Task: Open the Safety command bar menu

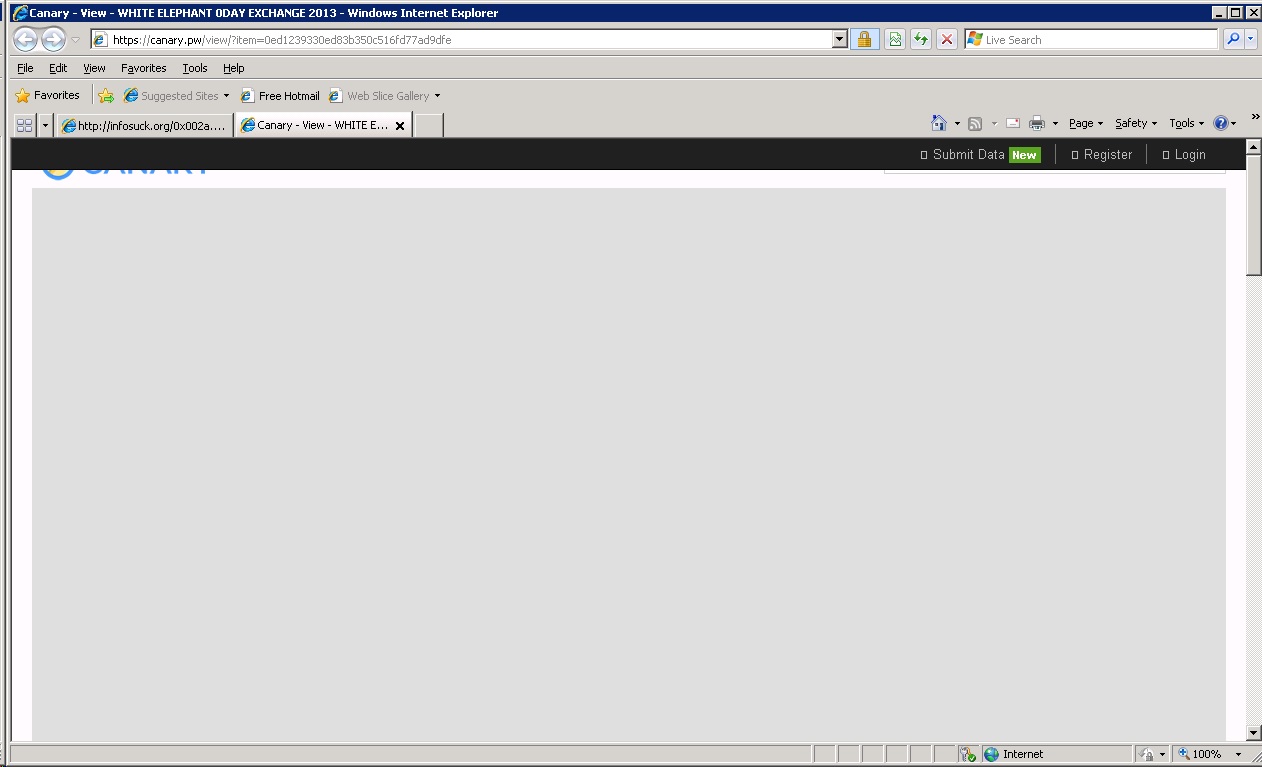Action: coord(1136,123)
